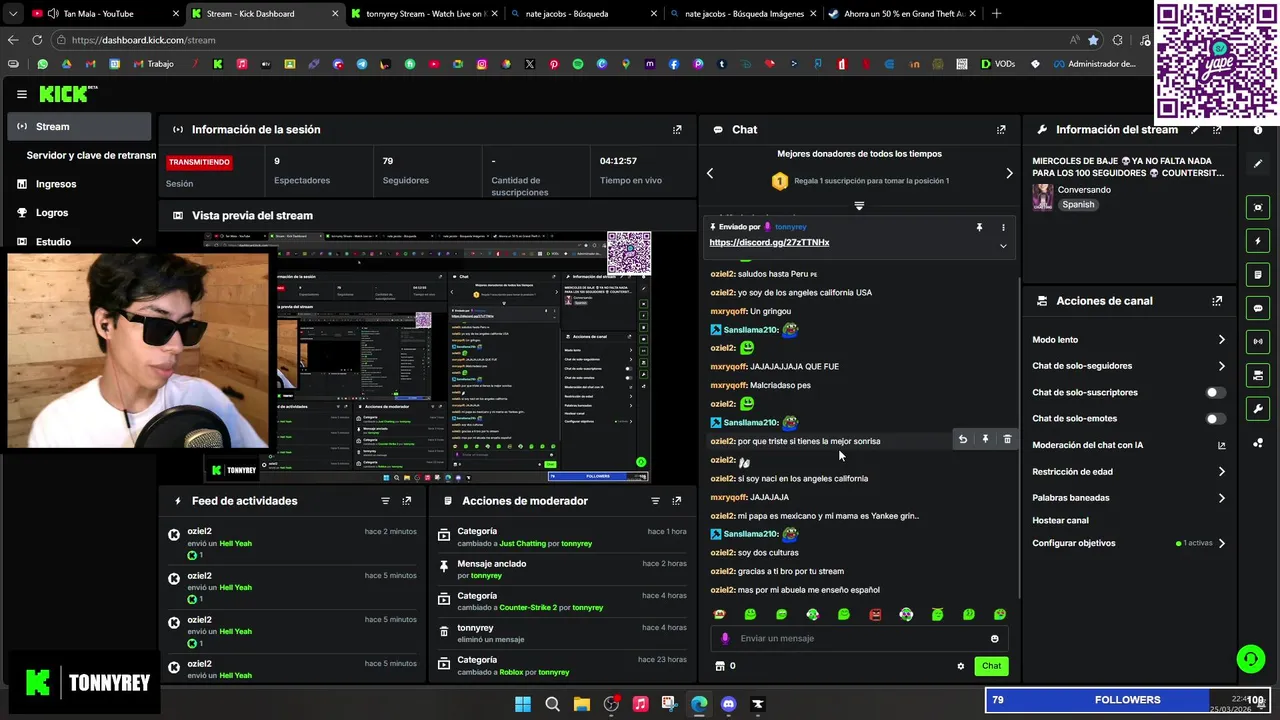
Task: Open pinned message three-dot options
Action: [x=1003, y=227]
